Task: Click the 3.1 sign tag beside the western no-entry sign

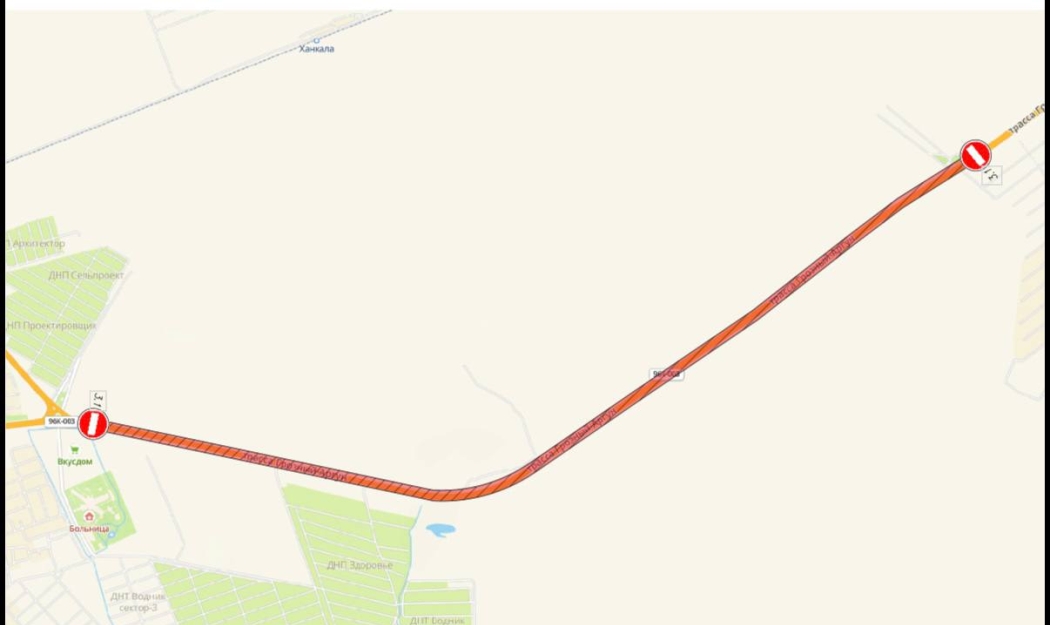Action: (x=98, y=401)
